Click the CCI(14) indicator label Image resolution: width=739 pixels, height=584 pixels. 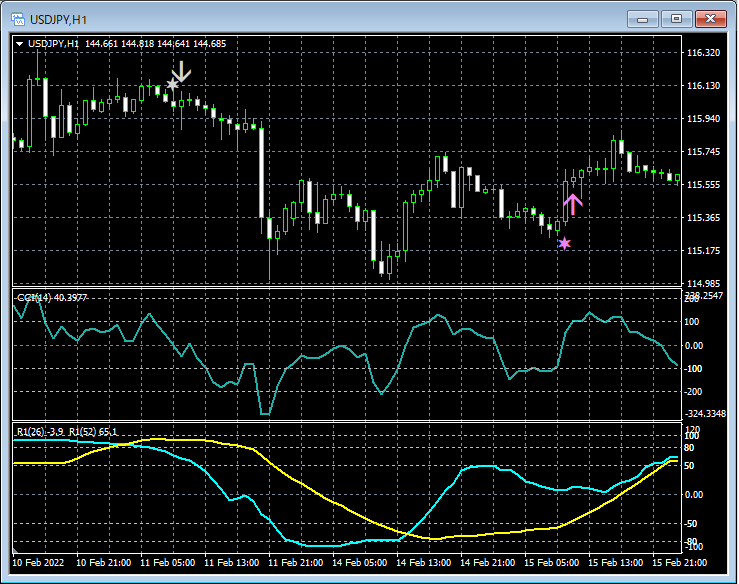coord(52,297)
